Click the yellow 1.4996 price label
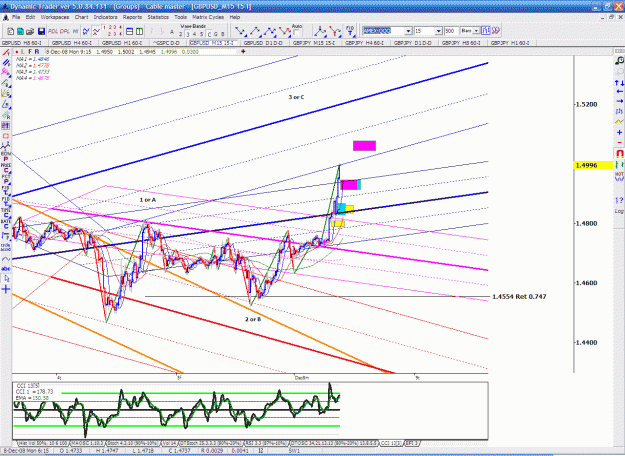 [593, 165]
